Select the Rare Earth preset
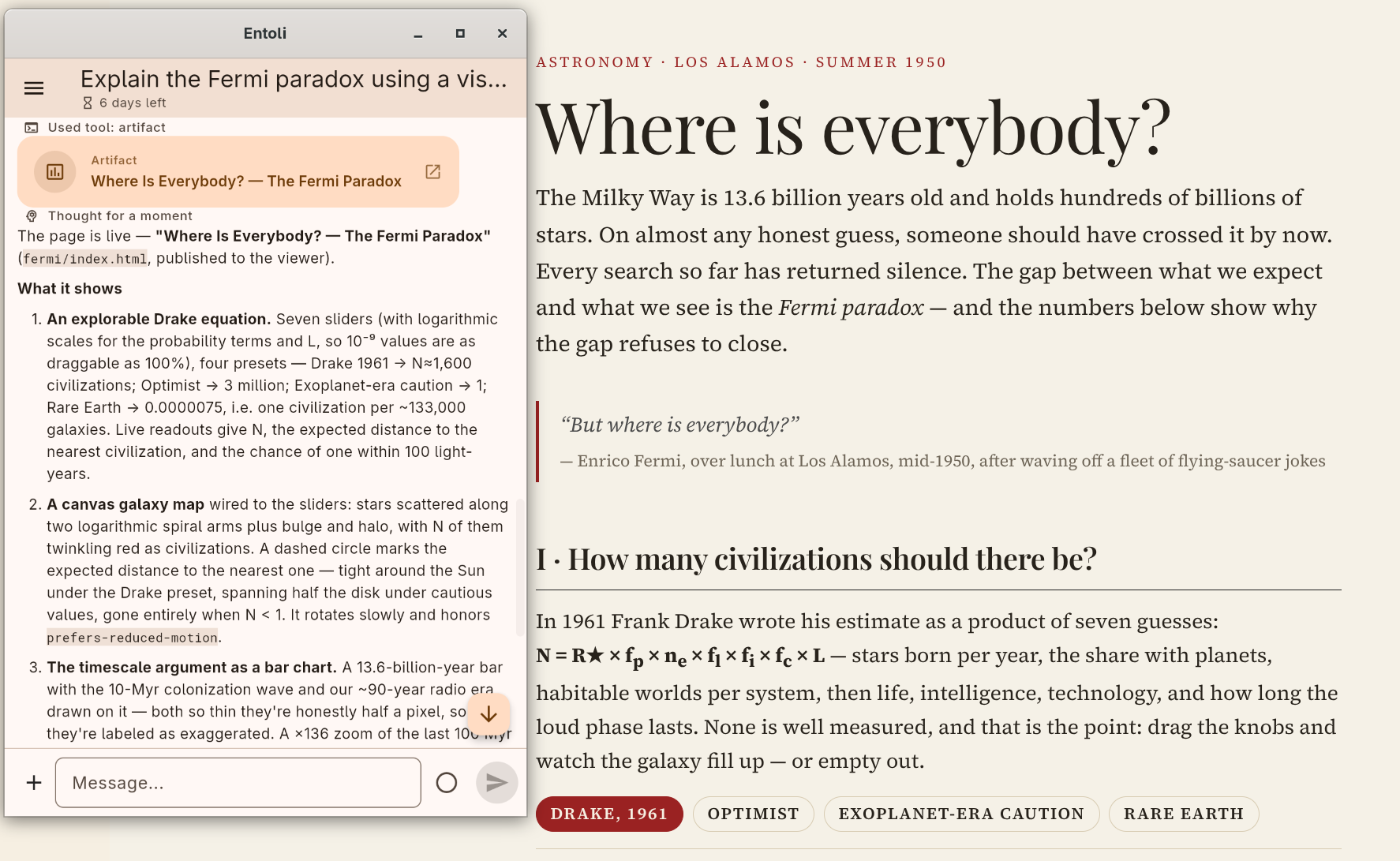This screenshot has width=1400, height=861. pyautogui.click(x=1184, y=814)
